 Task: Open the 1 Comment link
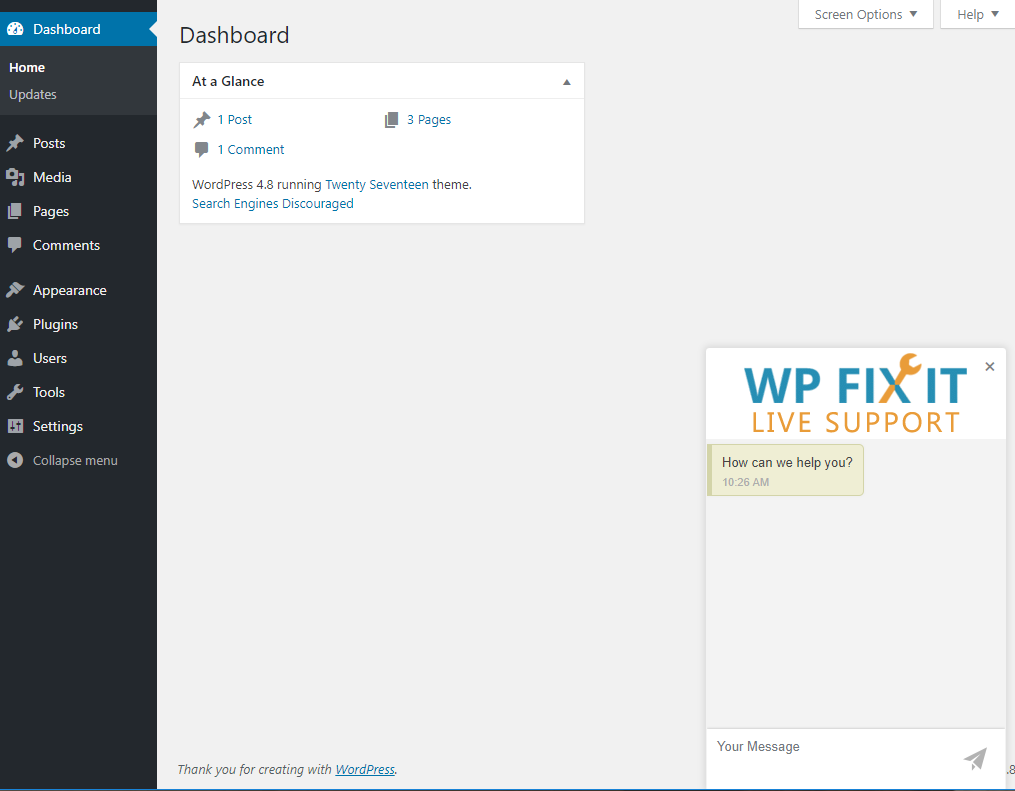[251, 150]
